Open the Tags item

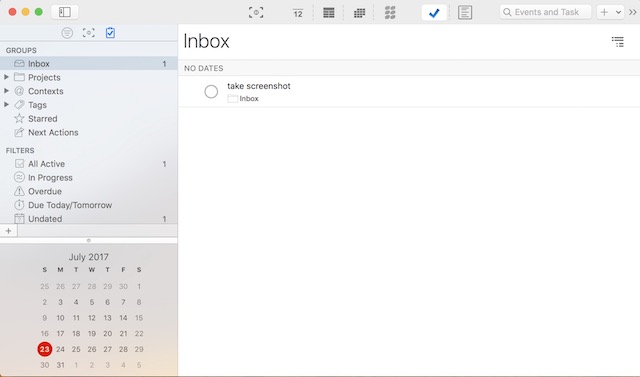click(x=37, y=105)
